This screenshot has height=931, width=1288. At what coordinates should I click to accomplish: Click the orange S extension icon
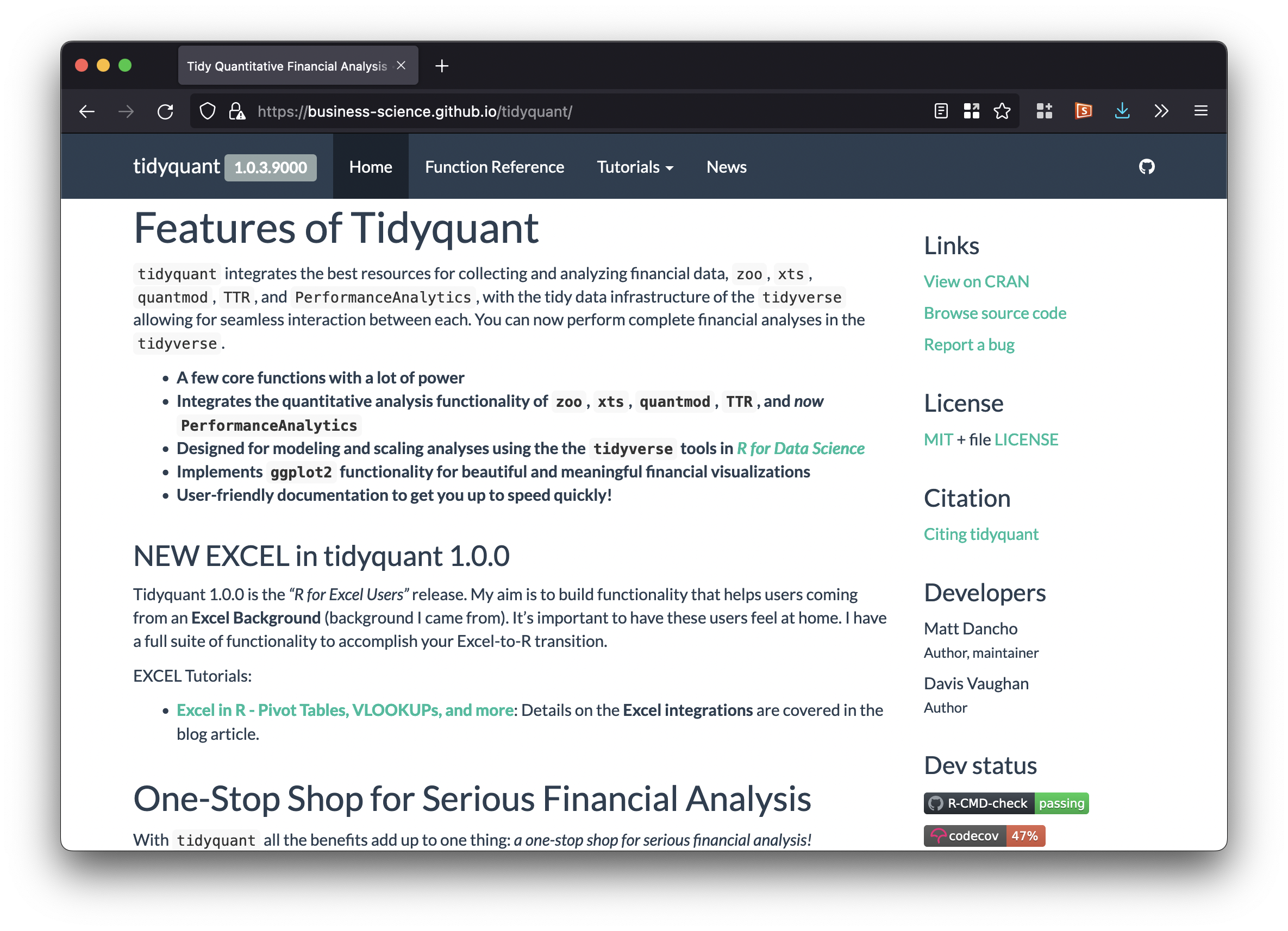(x=1084, y=111)
